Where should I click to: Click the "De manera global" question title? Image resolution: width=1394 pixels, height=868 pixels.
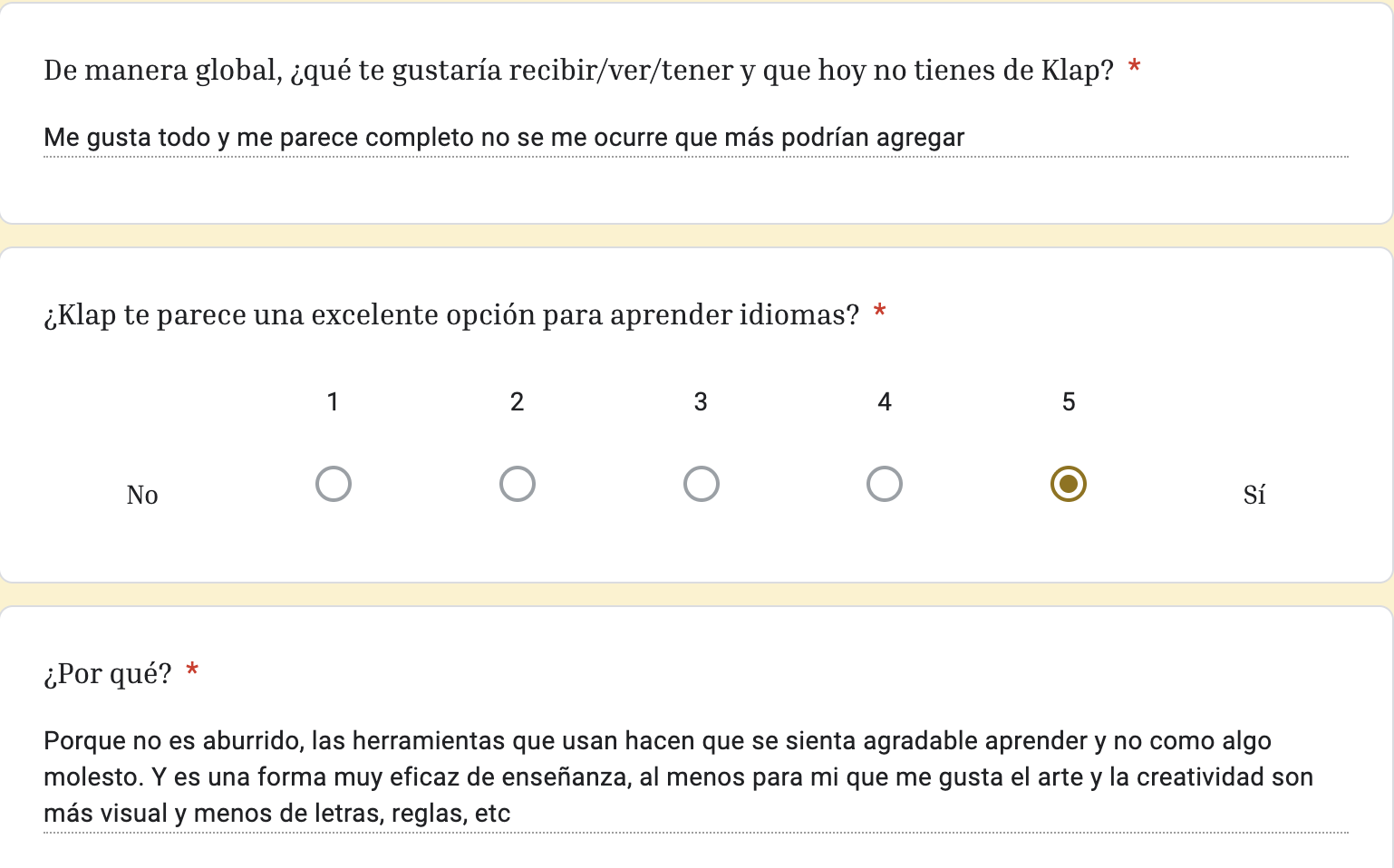(x=578, y=71)
